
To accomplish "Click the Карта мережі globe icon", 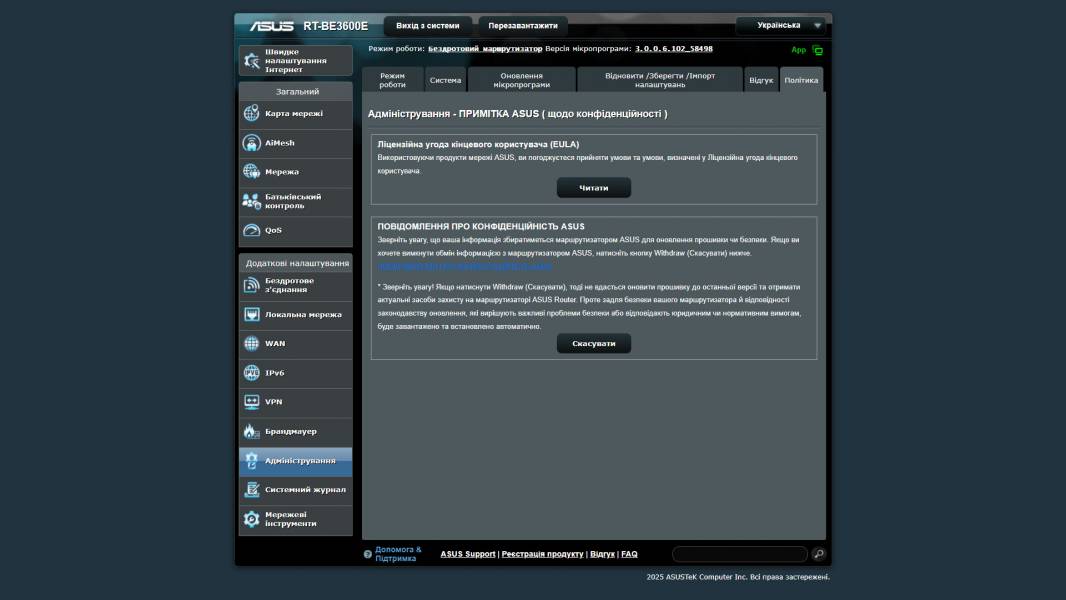I will pos(252,113).
